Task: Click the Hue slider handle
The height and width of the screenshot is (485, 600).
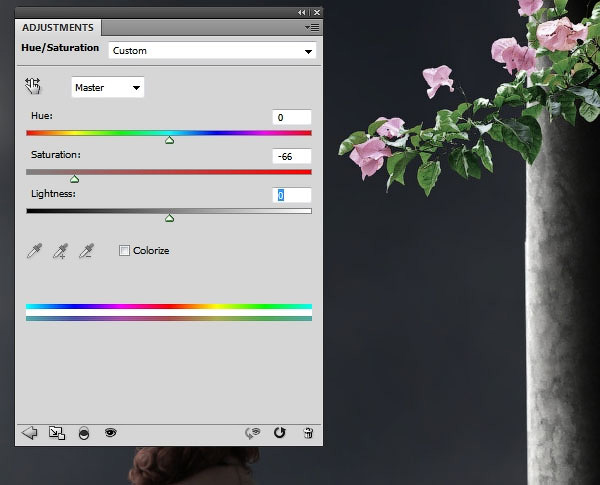Action: [x=170, y=140]
